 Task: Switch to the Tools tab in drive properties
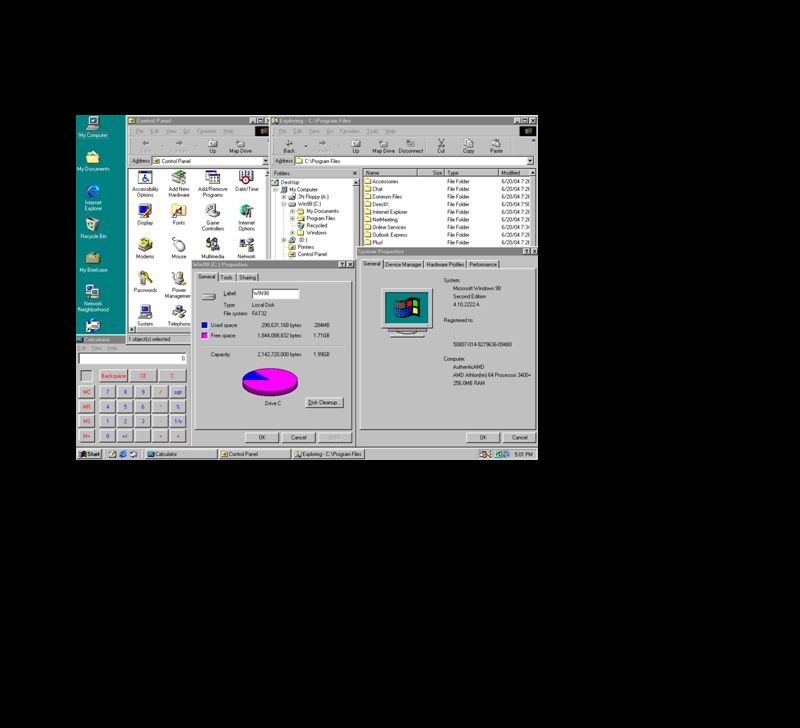tap(226, 278)
